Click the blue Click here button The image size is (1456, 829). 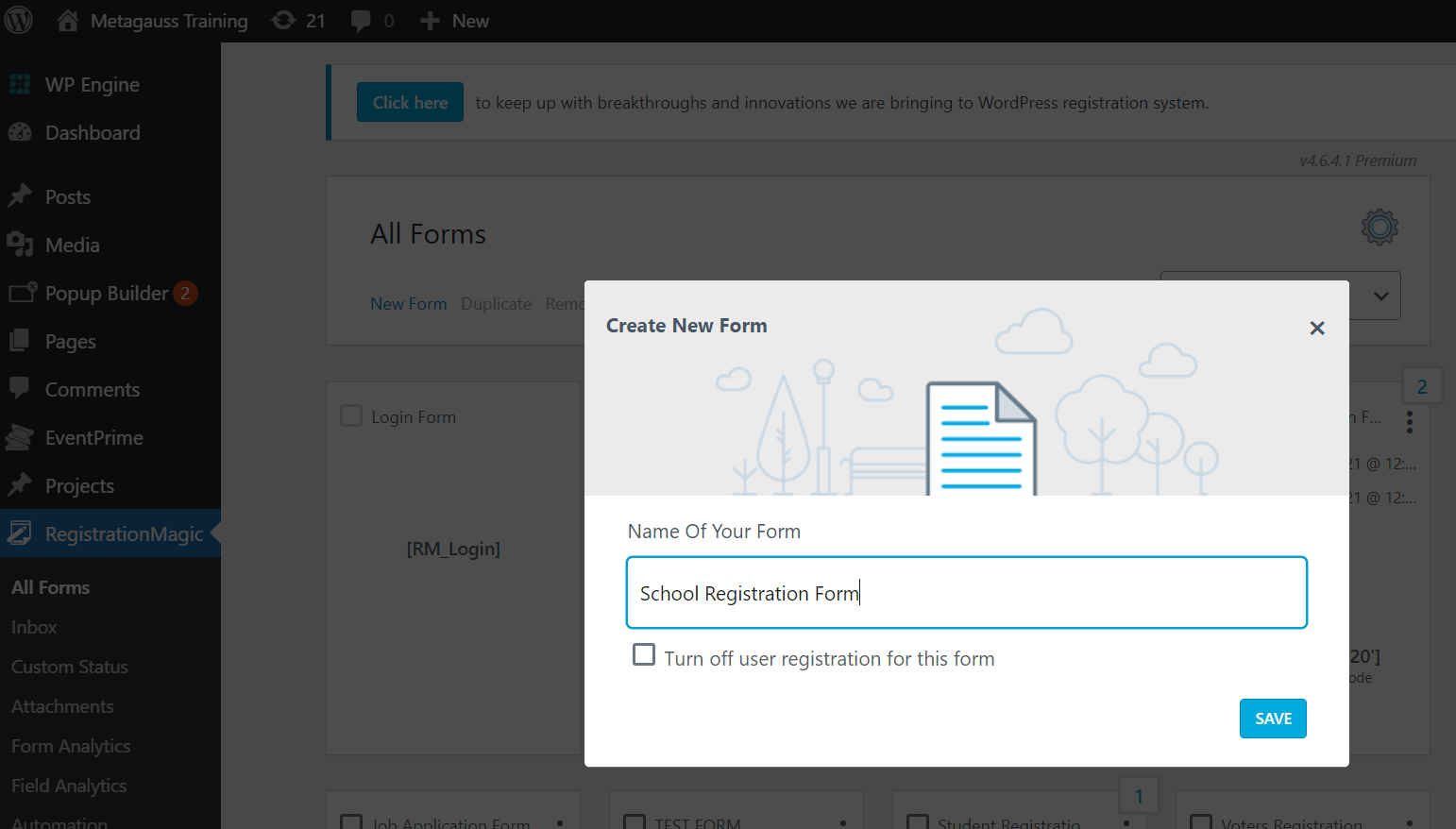[x=410, y=103]
